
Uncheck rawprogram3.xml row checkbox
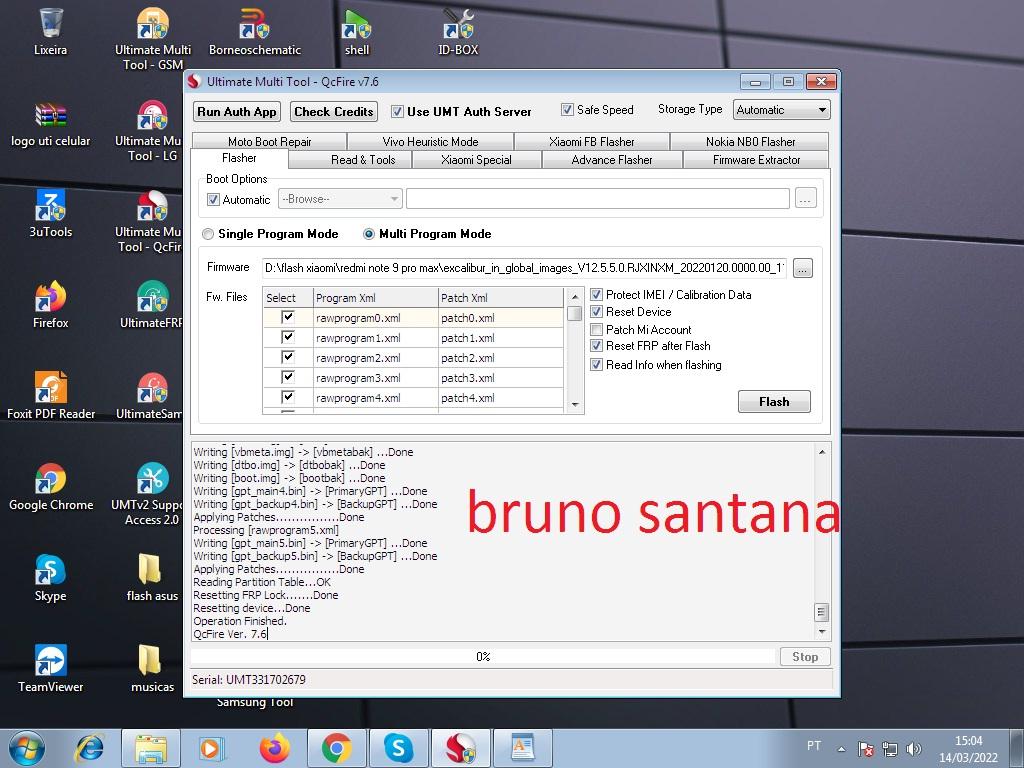pos(287,377)
